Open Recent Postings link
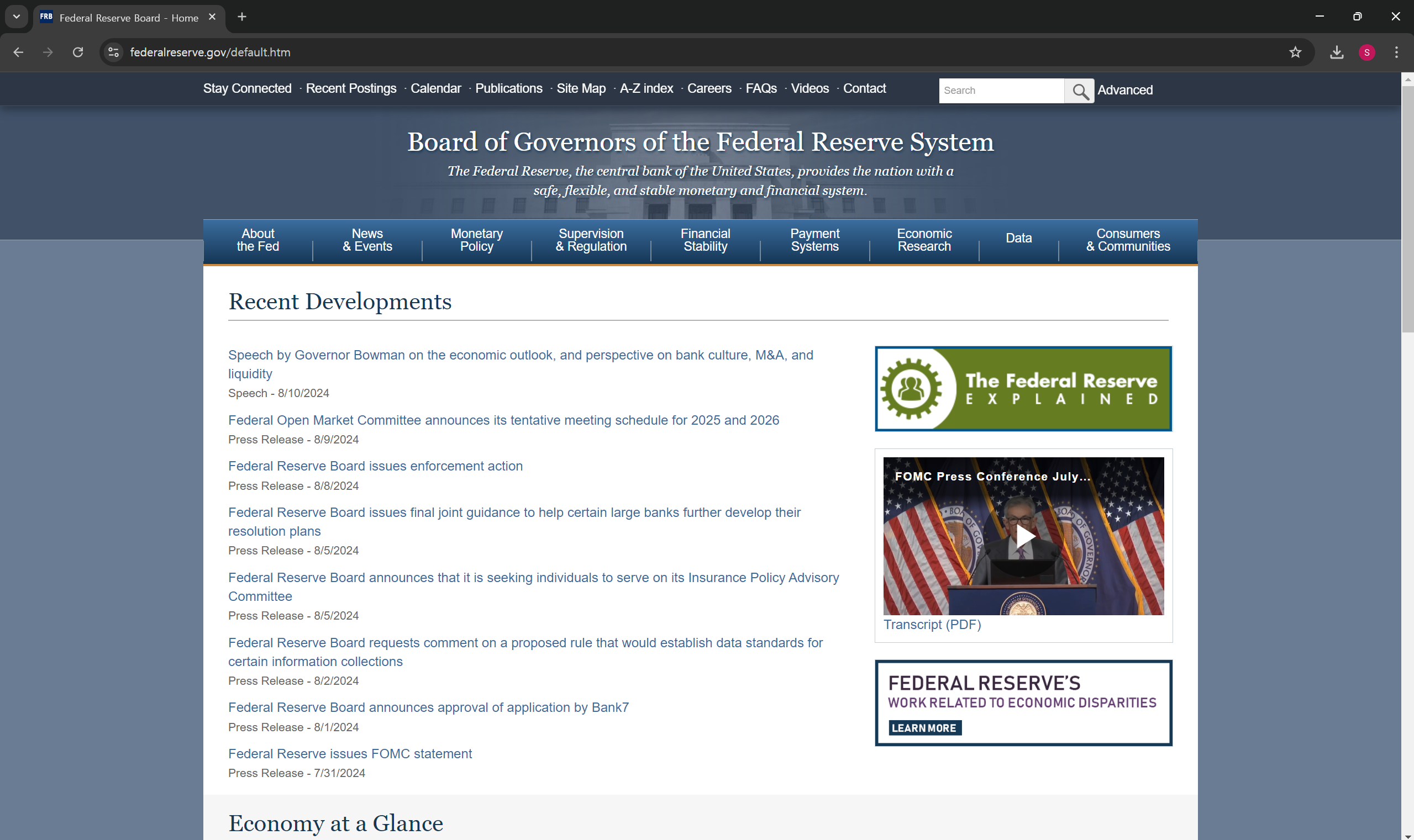This screenshot has width=1414, height=840. point(351,88)
